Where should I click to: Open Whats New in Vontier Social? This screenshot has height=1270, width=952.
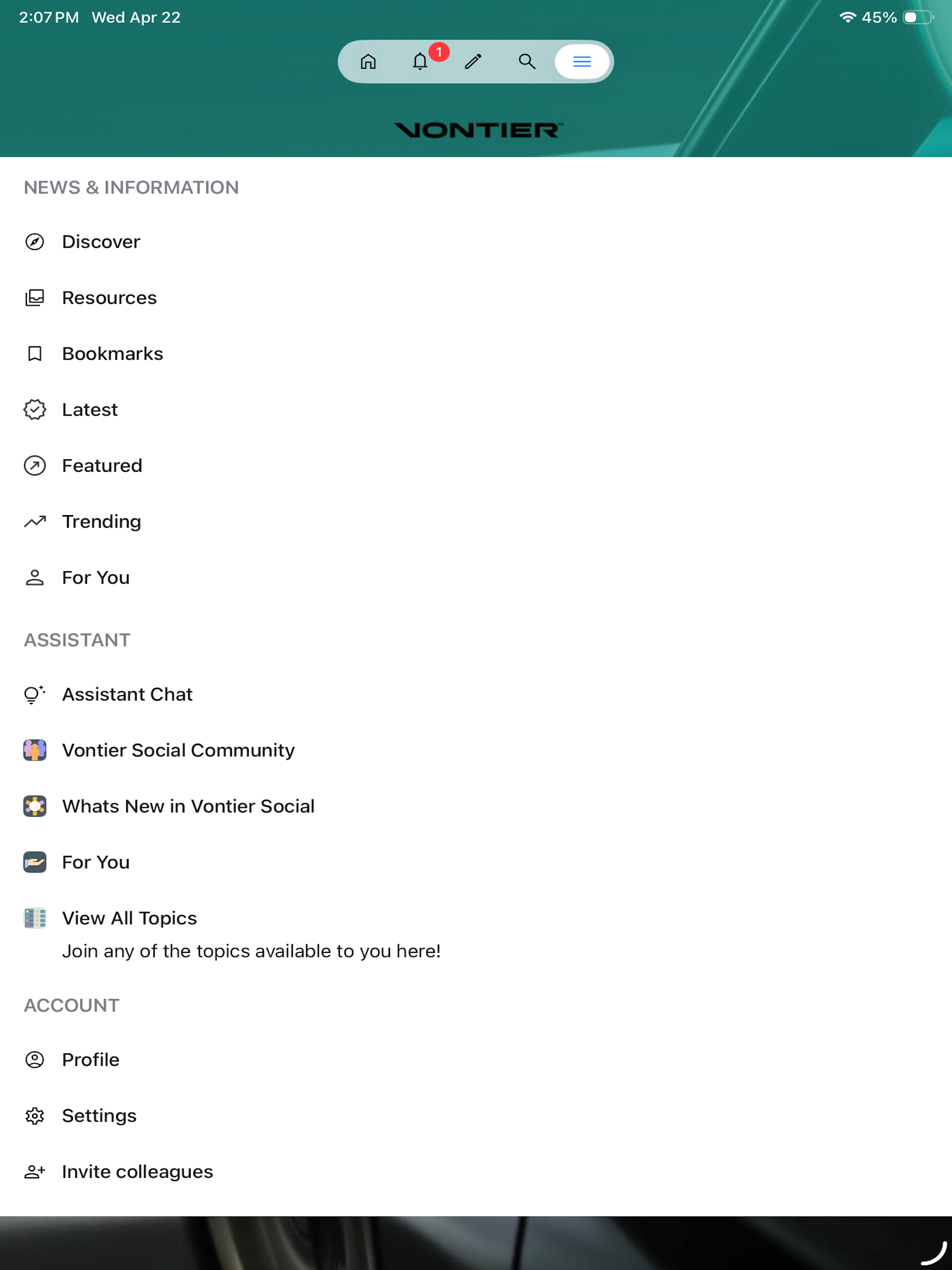[x=476, y=806]
